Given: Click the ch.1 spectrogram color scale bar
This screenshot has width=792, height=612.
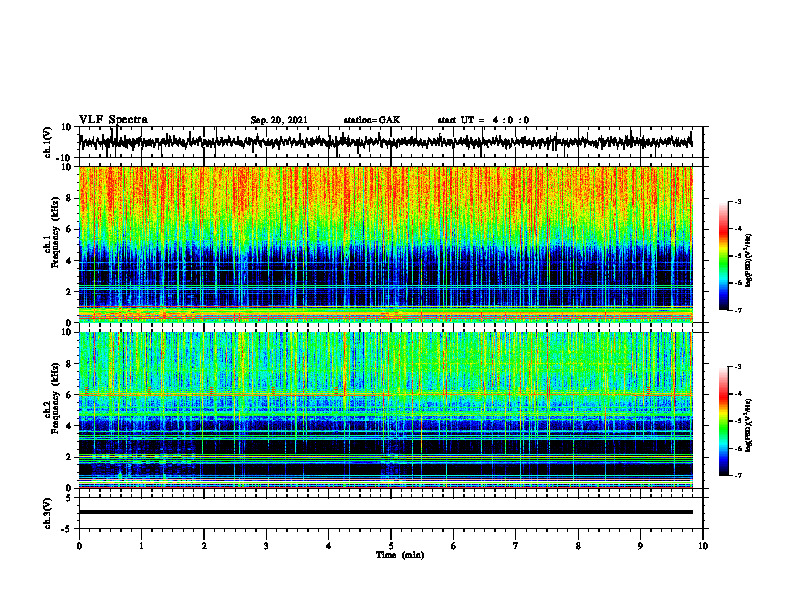Looking at the screenshot, I should pyautogui.click(x=723, y=256).
